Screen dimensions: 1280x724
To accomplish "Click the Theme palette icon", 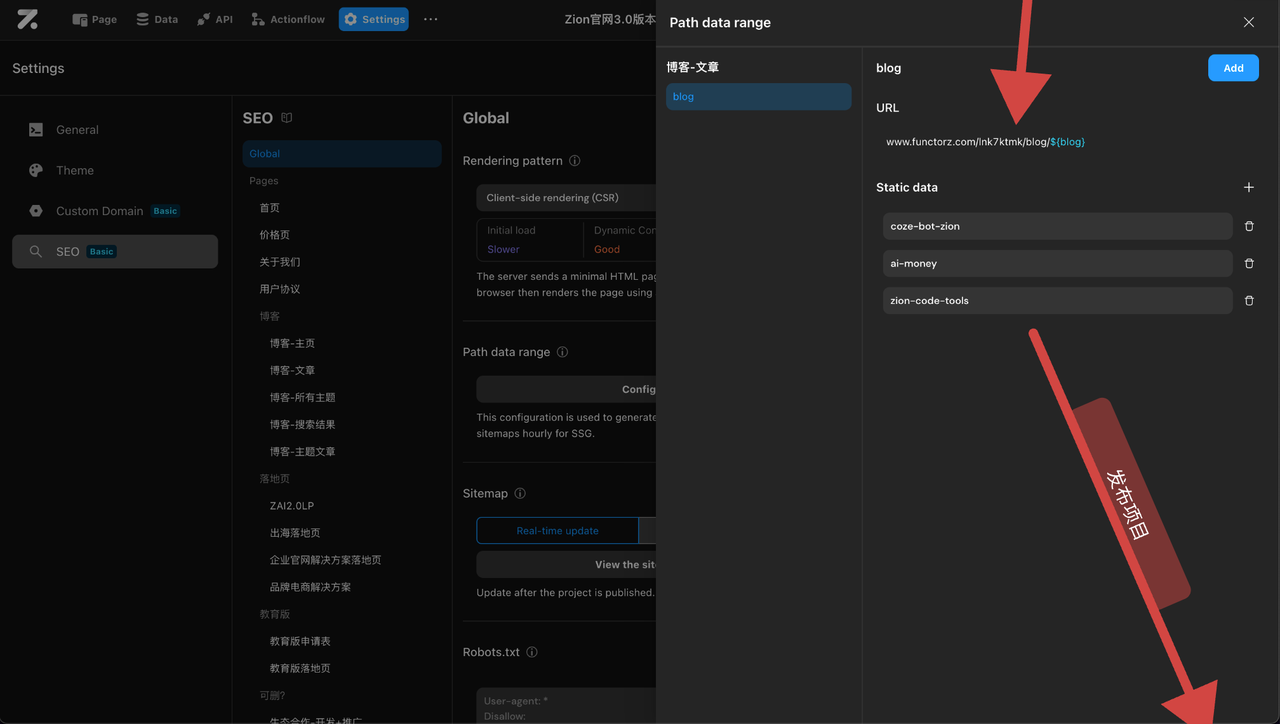I will 36,170.
